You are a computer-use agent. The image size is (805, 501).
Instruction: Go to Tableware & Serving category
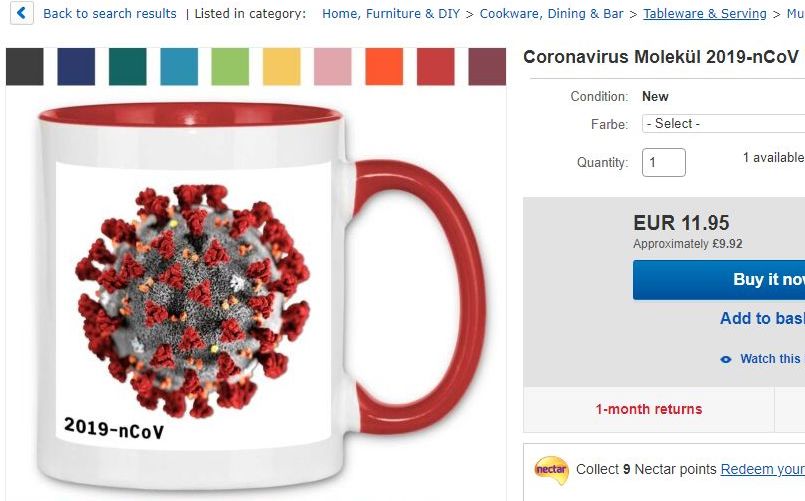coord(705,13)
